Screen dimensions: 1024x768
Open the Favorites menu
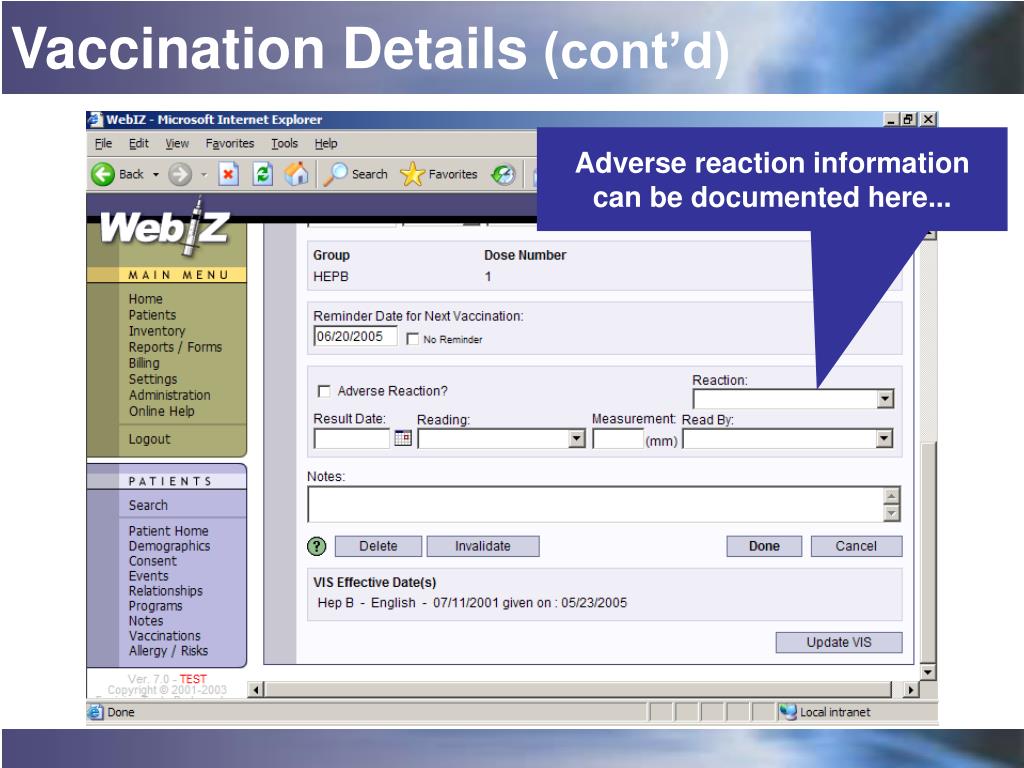(x=230, y=144)
